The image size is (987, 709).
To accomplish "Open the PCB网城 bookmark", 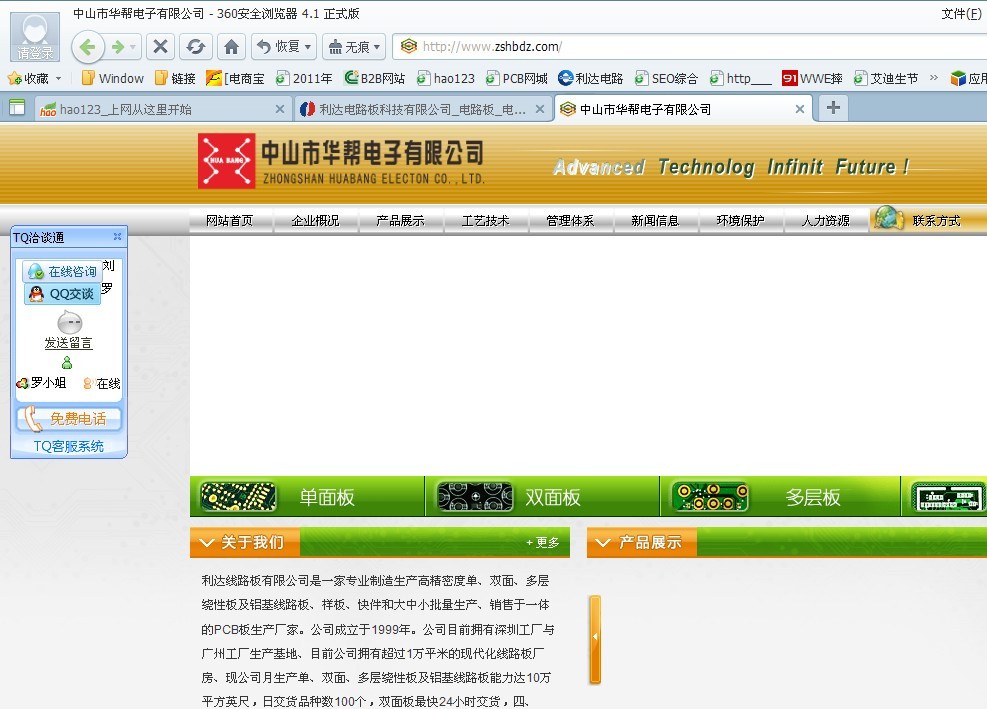I will [x=516, y=79].
